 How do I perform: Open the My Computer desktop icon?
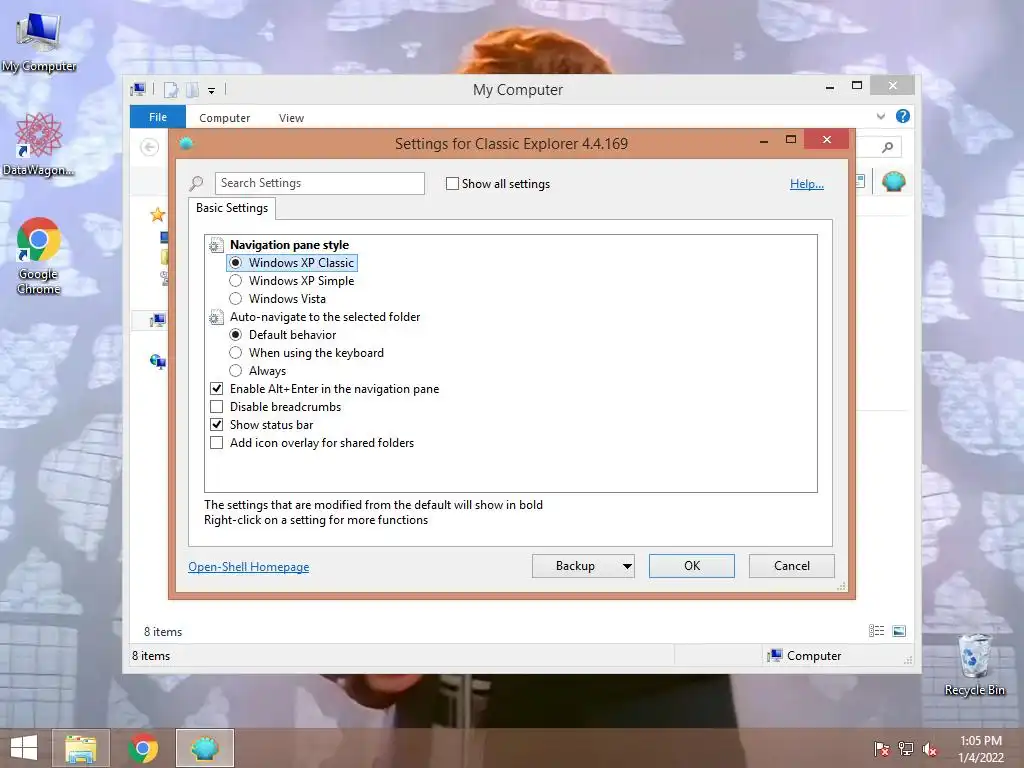[x=39, y=41]
